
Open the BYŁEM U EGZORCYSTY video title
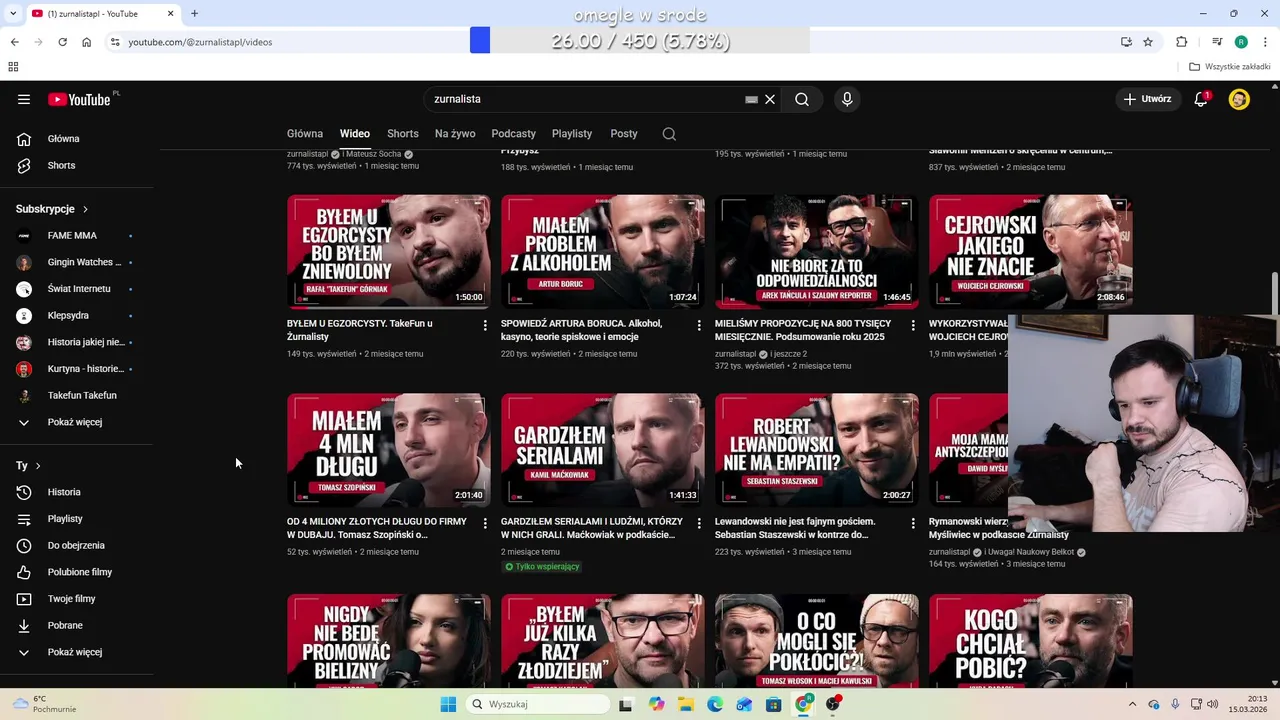[x=360, y=330]
